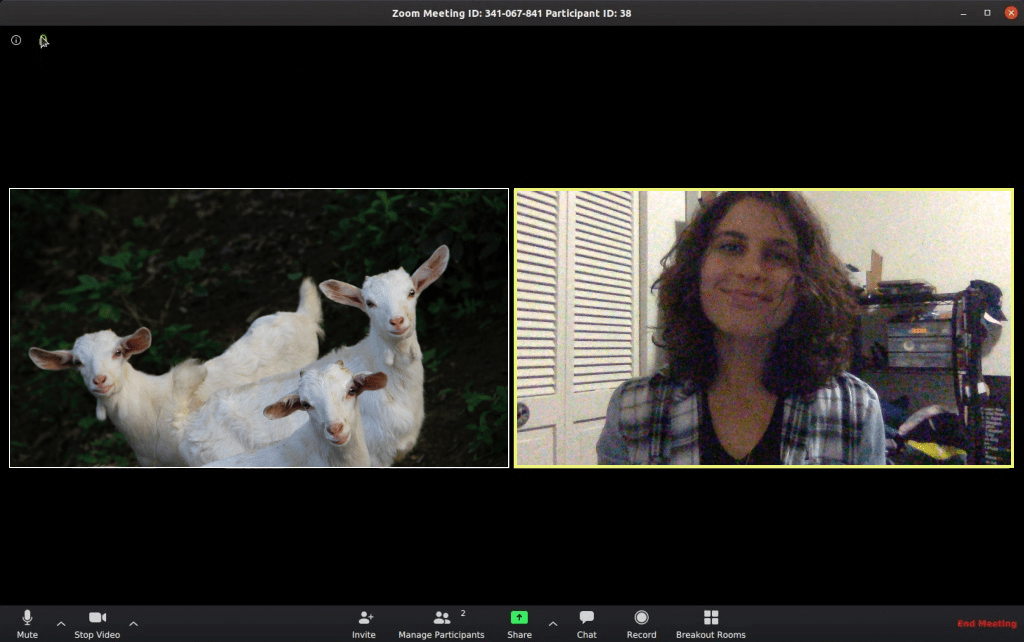Maximize the Zoom meeting window
The height and width of the screenshot is (642, 1024).
(987, 13)
